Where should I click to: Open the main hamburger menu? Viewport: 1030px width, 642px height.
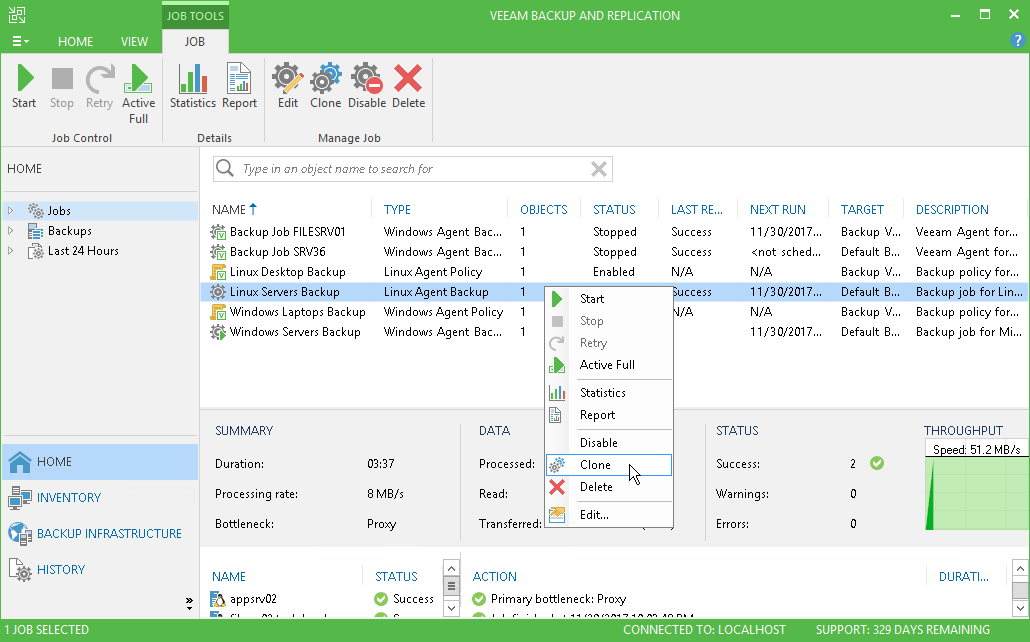click(x=20, y=41)
